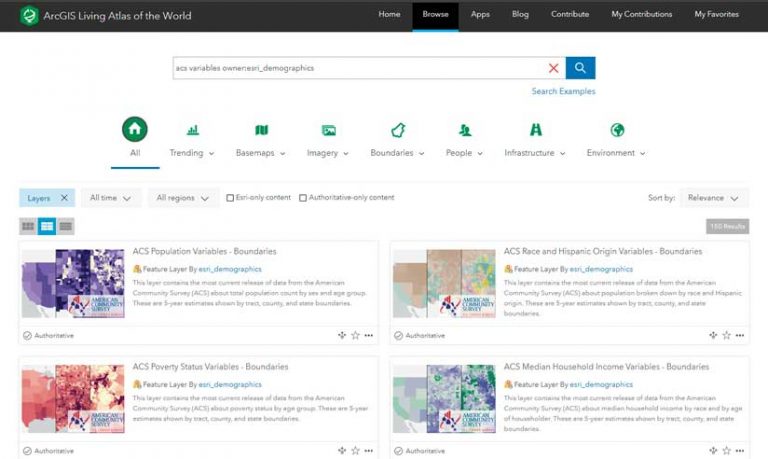Image resolution: width=768 pixels, height=459 pixels.
Task: Open the Apps tab
Action: point(480,15)
